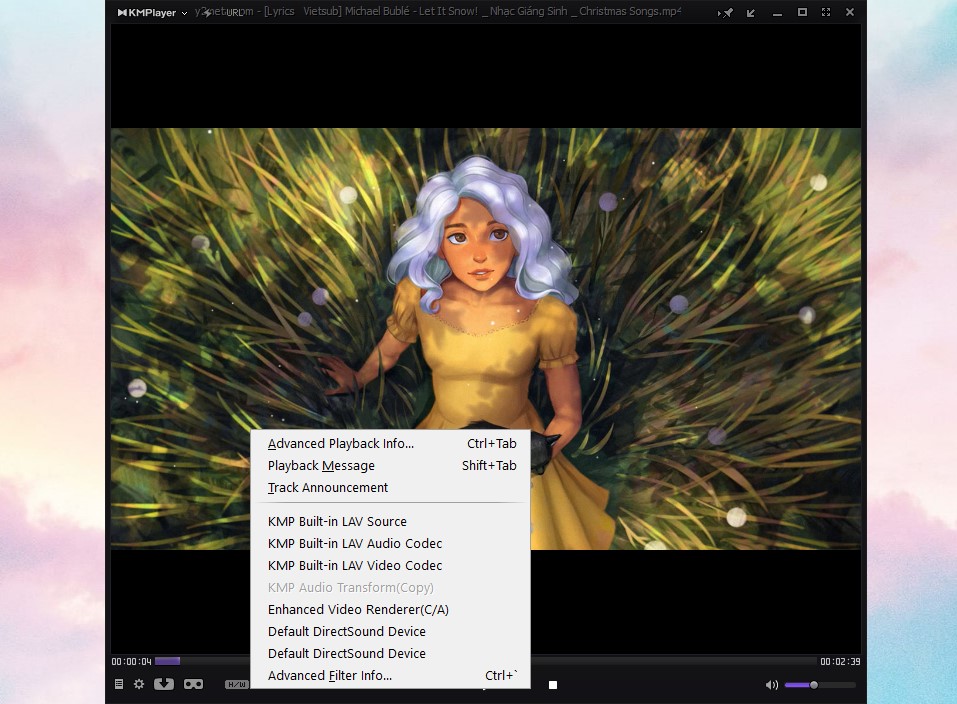Open KMP Built-in LAV Source entry
Screen dimensions: 957x704
pyautogui.click(x=337, y=522)
